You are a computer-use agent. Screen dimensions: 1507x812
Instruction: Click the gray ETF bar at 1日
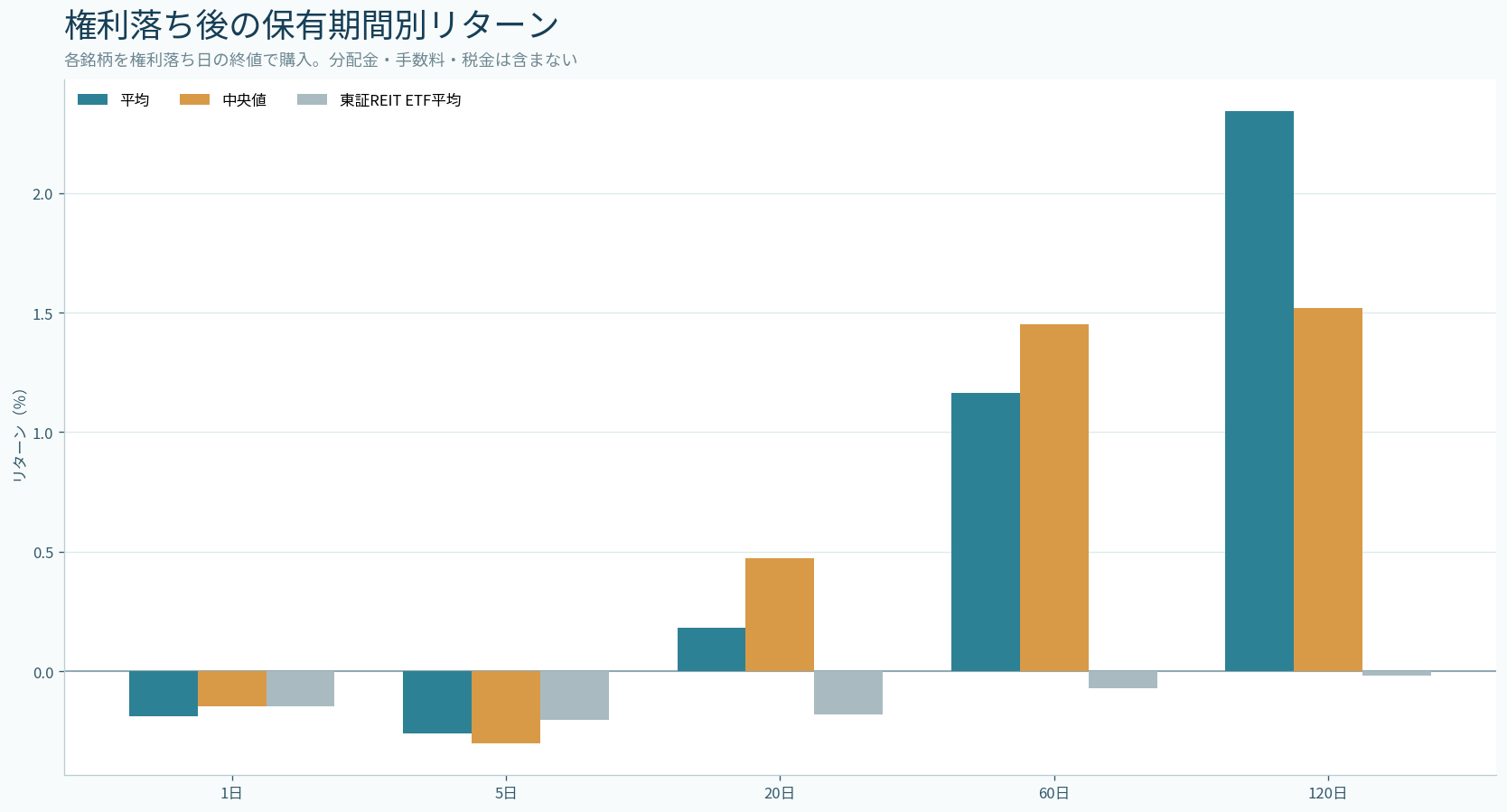click(x=300, y=688)
